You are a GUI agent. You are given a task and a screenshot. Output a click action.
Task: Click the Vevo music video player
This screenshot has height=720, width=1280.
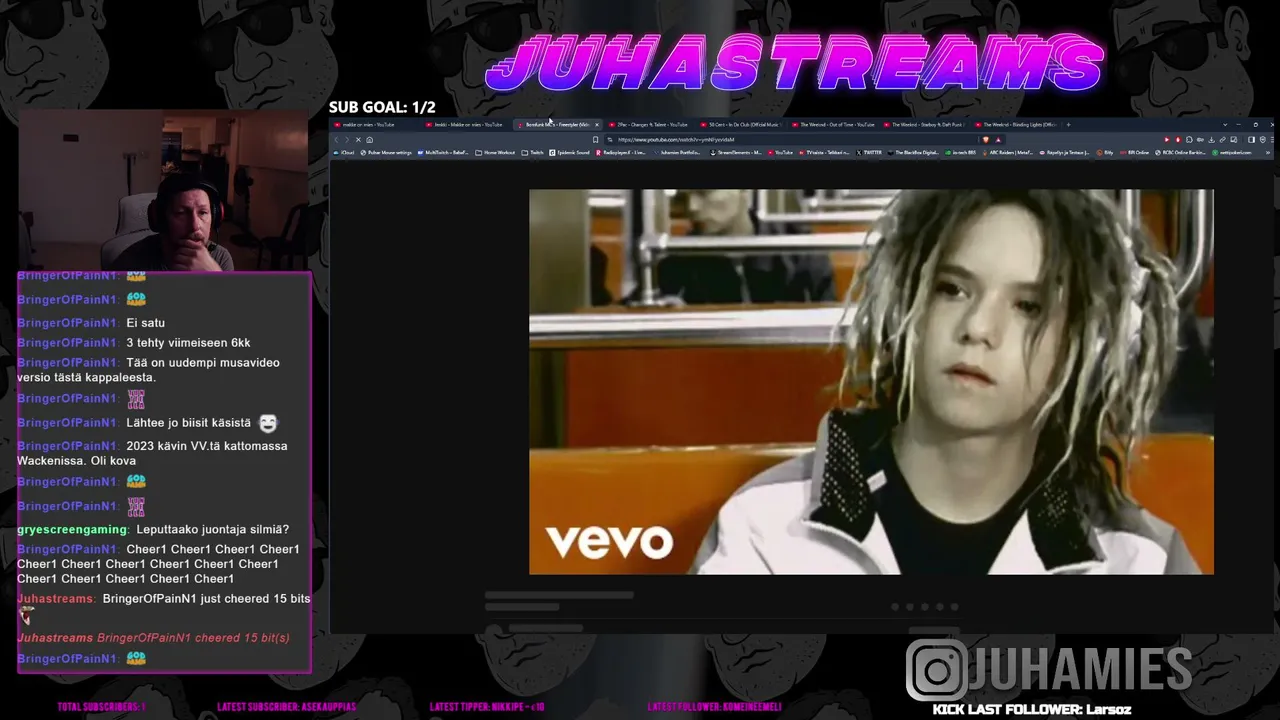pos(871,382)
